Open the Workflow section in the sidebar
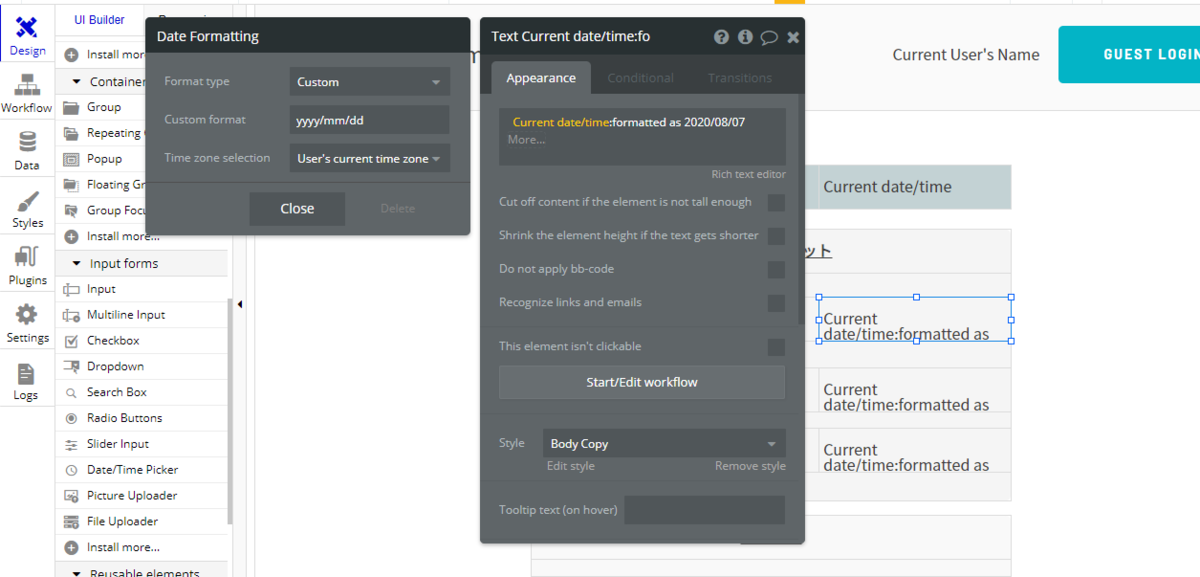 click(x=26, y=93)
